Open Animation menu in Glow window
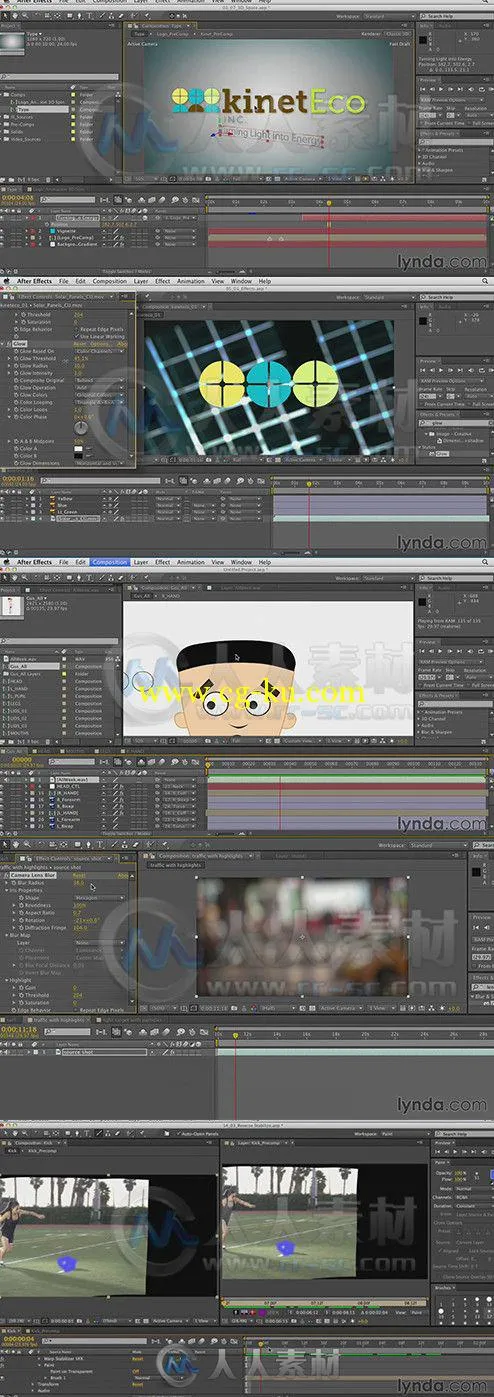 click(192, 282)
